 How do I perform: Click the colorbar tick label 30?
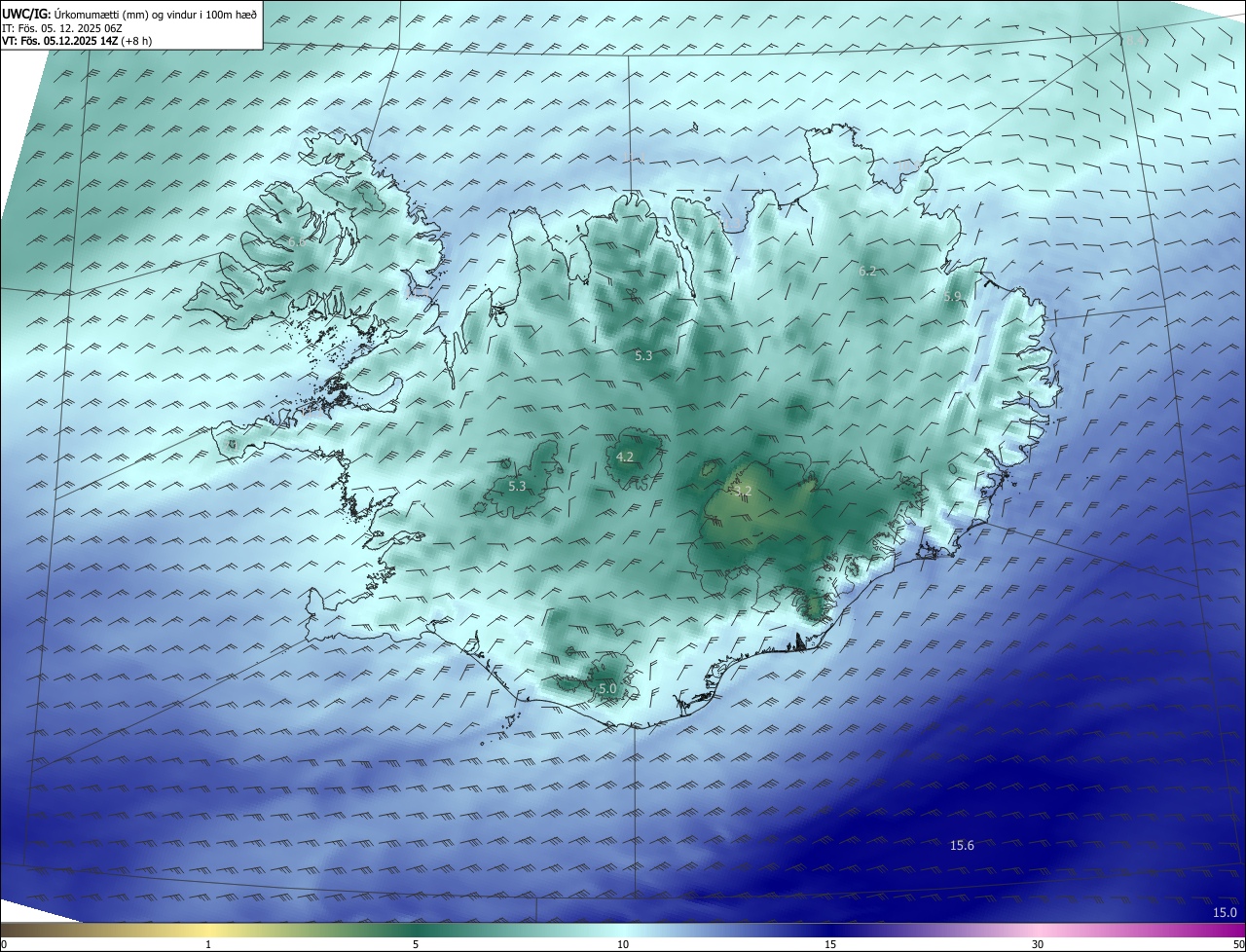(1038, 944)
